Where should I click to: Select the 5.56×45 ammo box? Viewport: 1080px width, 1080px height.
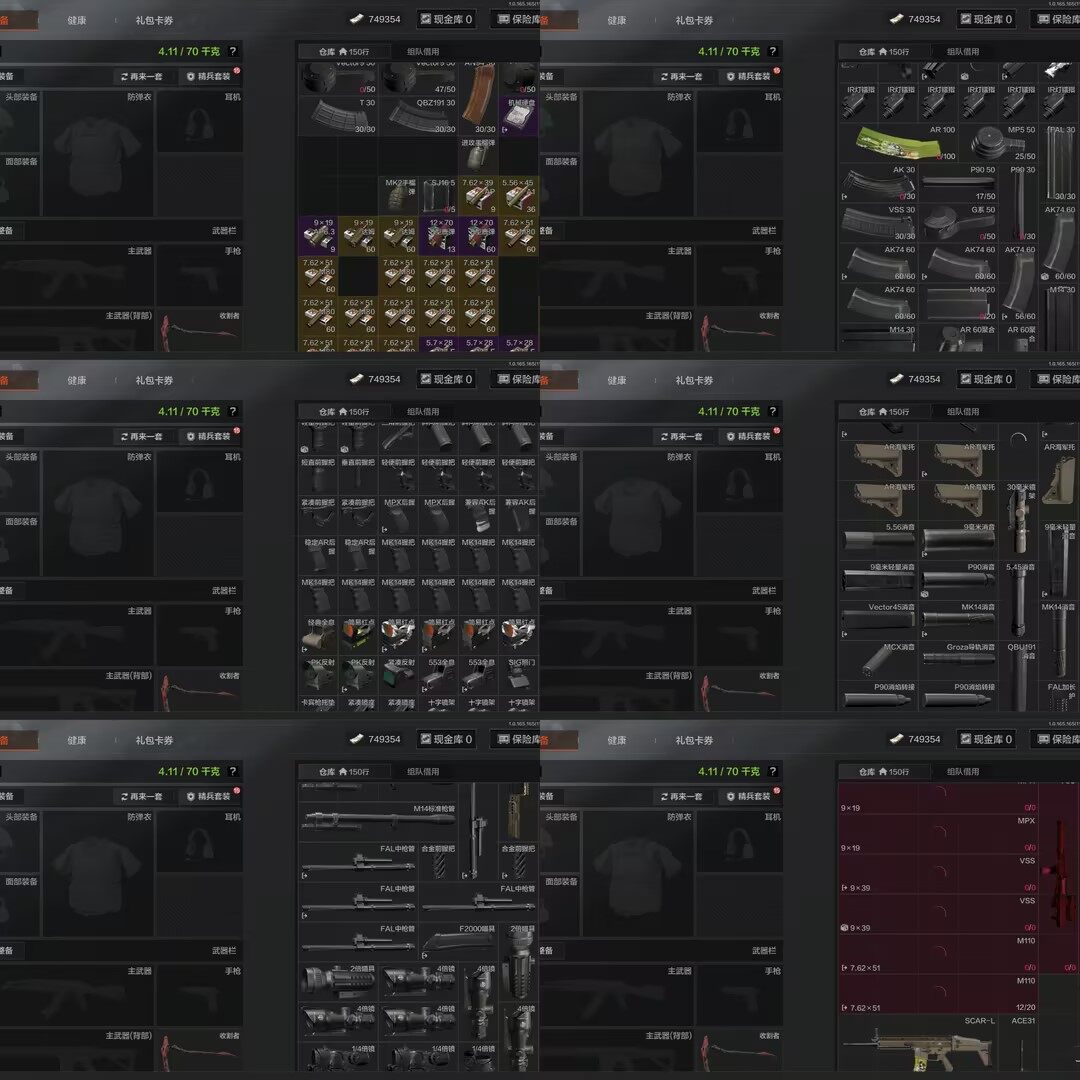[518, 196]
